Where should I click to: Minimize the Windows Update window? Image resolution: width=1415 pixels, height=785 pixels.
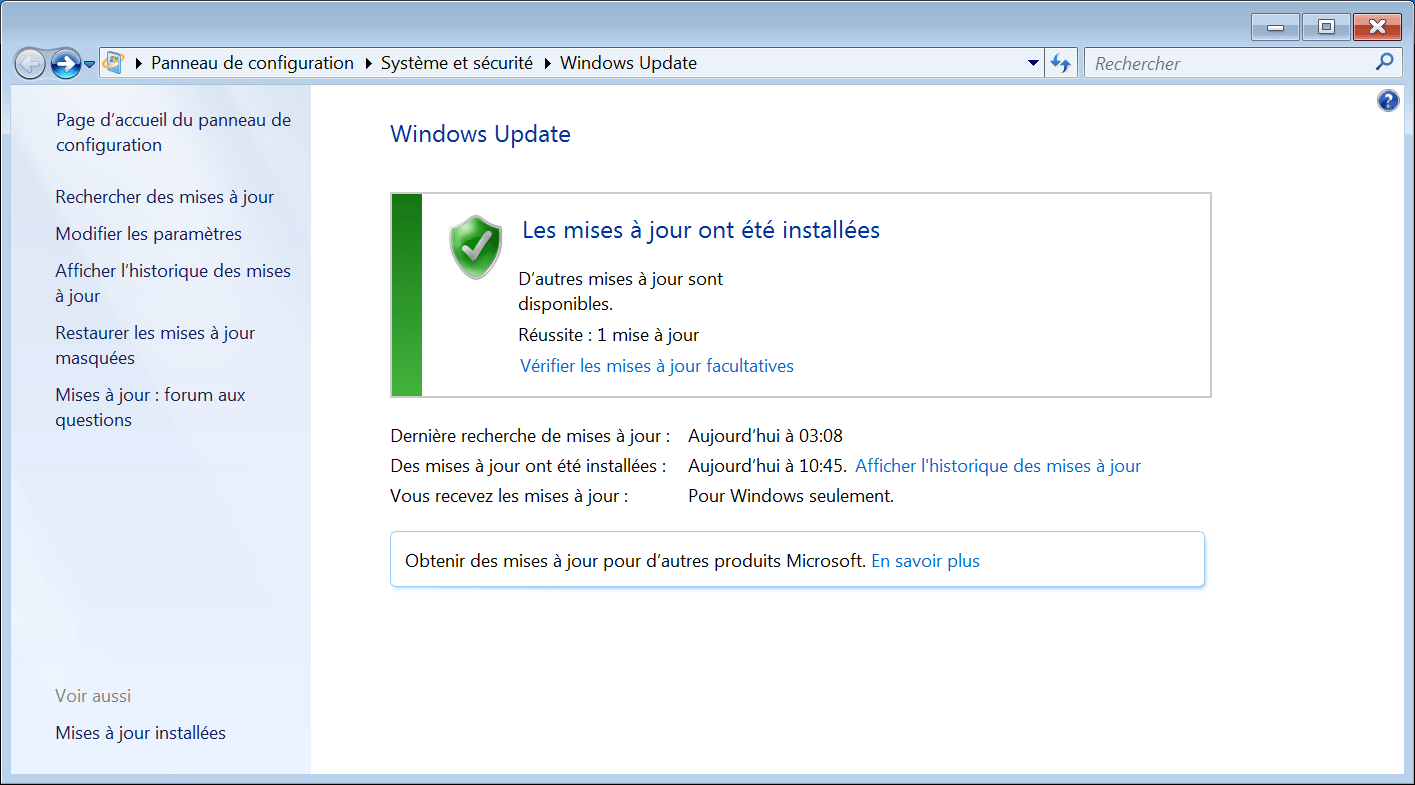(1275, 27)
